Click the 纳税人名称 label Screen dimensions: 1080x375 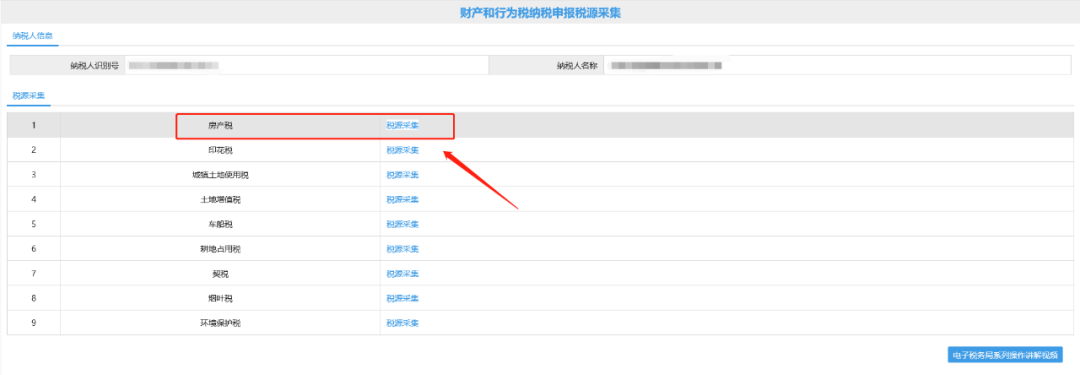coord(577,65)
